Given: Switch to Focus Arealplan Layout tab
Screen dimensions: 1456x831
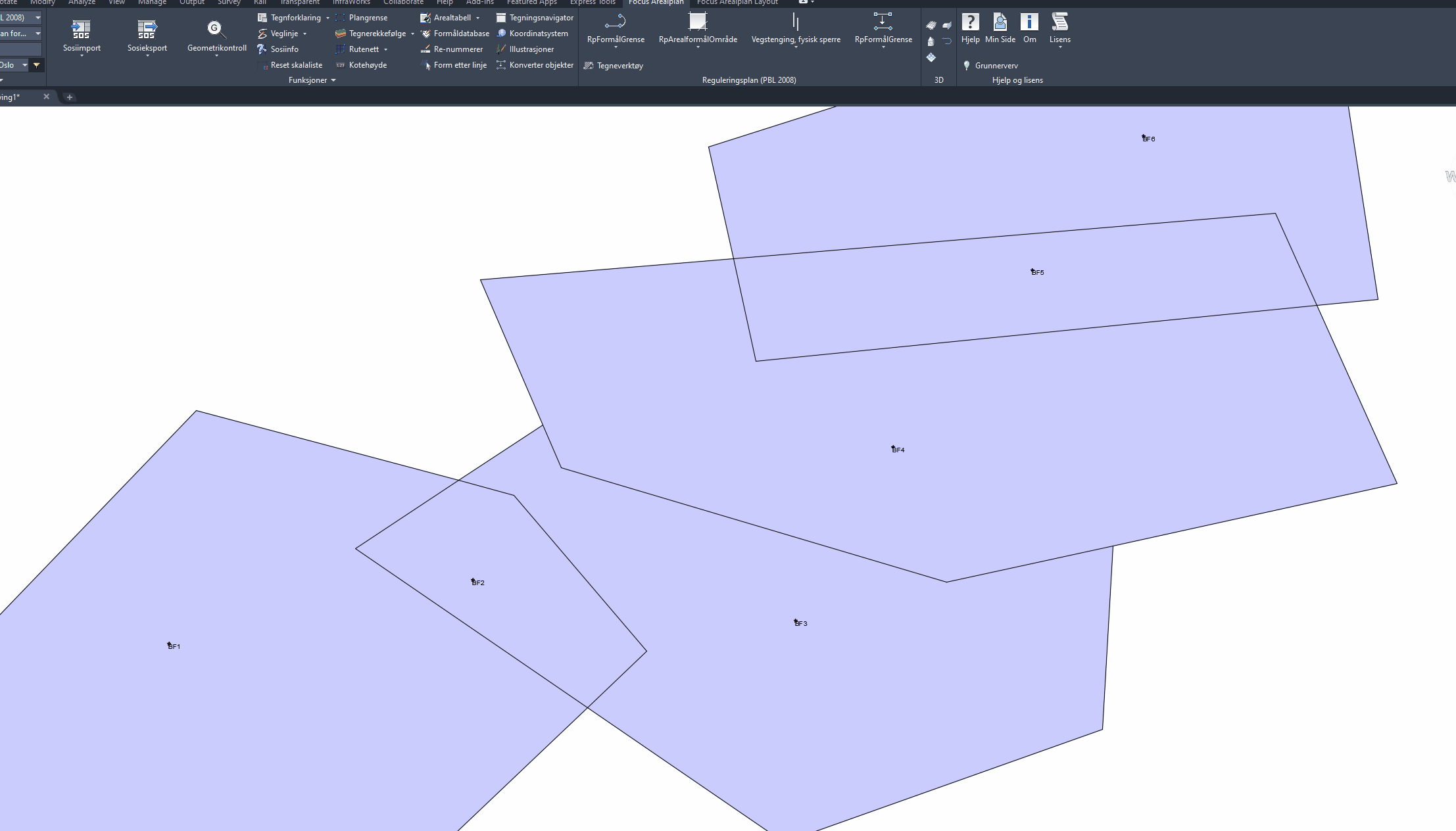Looking at the screenshot, I should (737, 3).
